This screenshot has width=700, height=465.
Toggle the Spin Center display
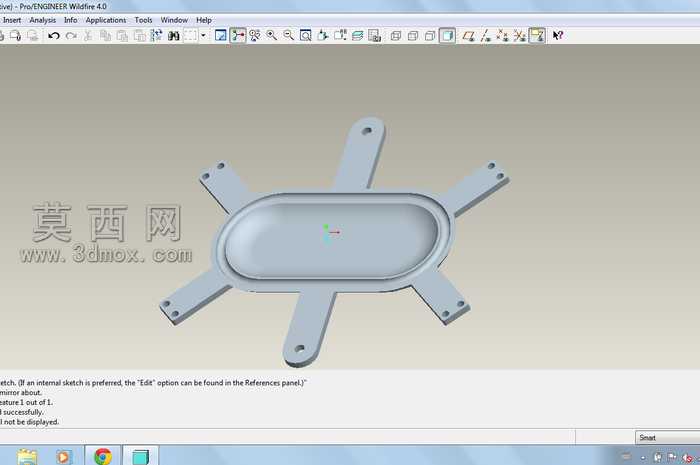[238, 36]
